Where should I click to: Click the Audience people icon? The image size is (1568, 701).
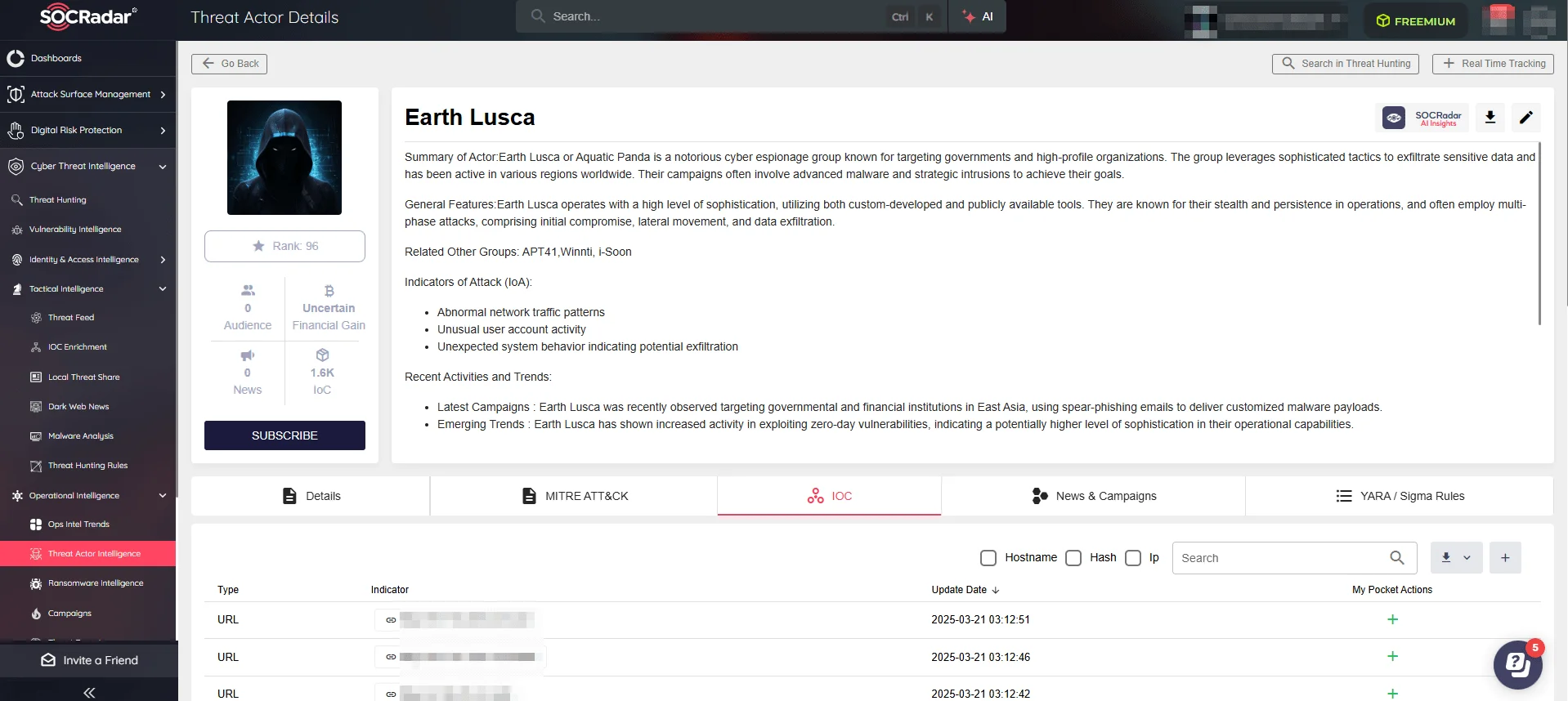[248, 290]
